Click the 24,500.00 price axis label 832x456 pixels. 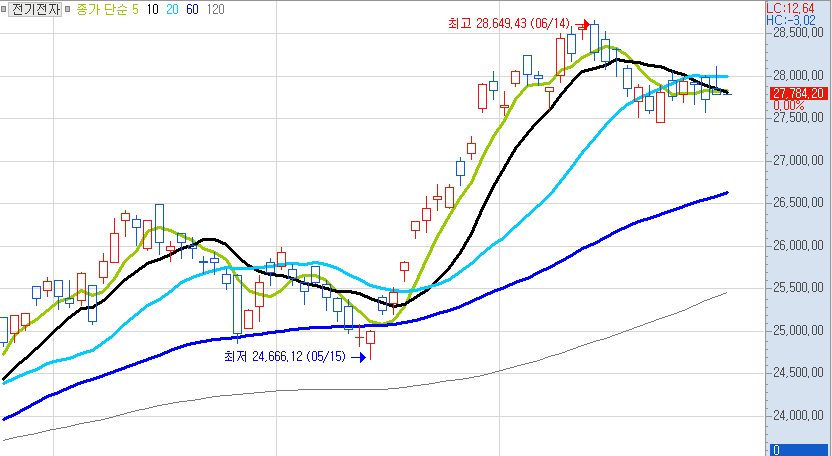click(x=799, y=373)
